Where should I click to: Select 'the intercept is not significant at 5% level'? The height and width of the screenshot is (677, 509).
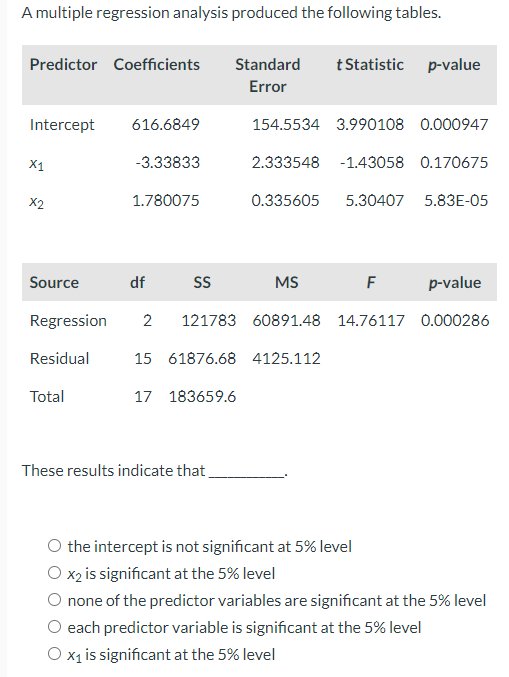pos(54,547)
